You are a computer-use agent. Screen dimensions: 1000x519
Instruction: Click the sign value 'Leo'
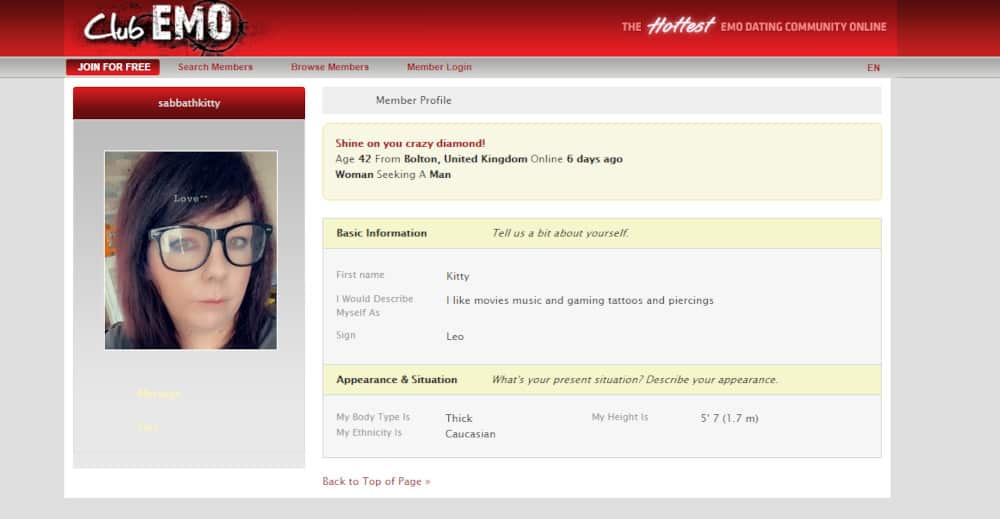tap(455, 337)
